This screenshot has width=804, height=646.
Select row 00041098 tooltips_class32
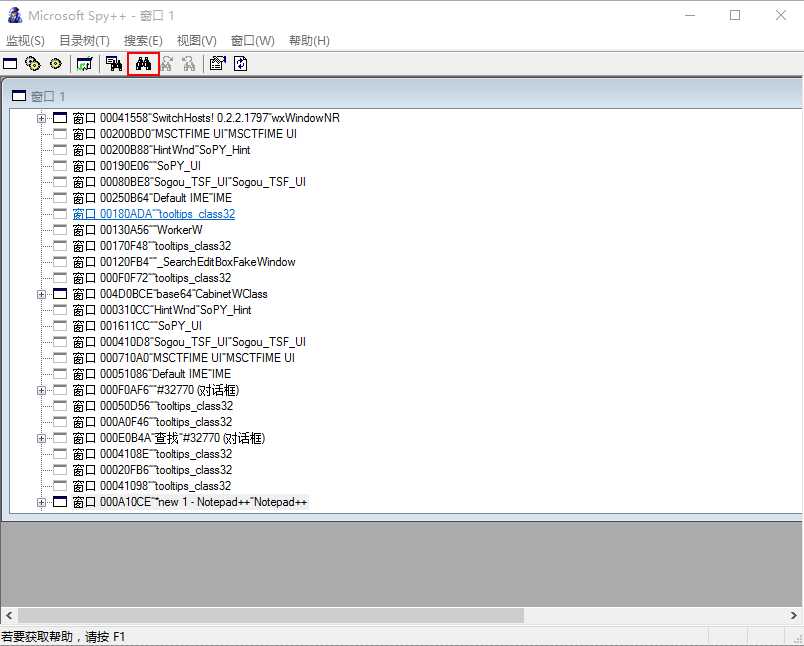152,486
